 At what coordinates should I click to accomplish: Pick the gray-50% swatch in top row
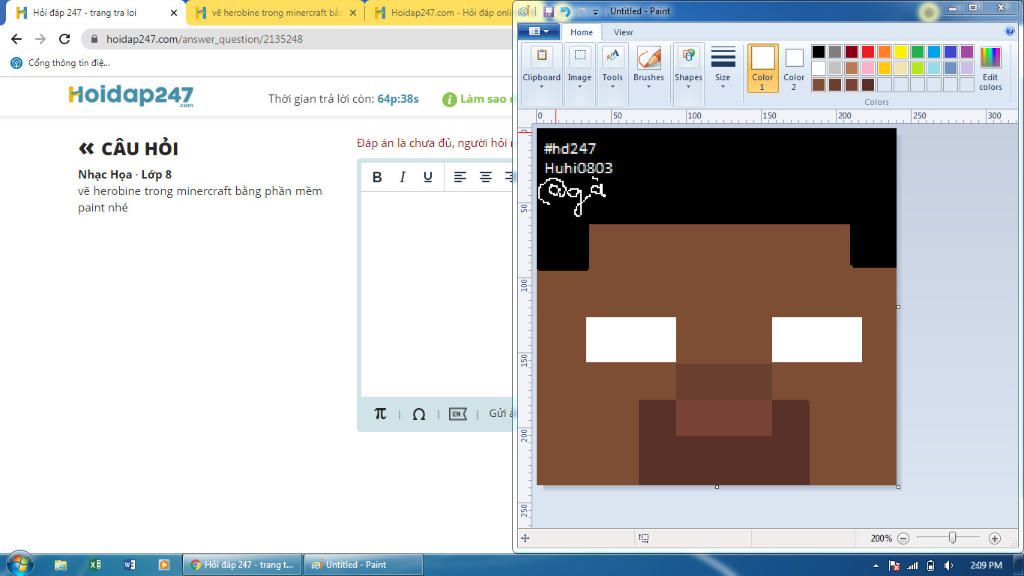pos(835,52)
